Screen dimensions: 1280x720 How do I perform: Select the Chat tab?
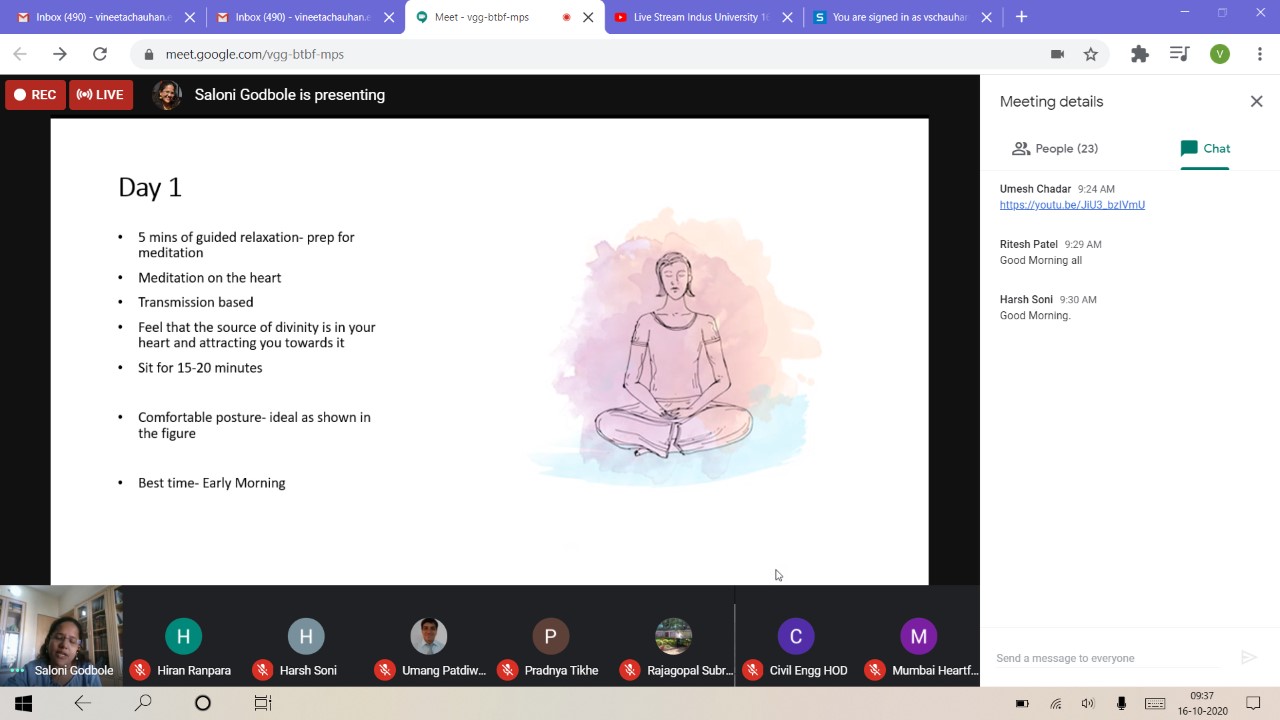point(1205,148)
